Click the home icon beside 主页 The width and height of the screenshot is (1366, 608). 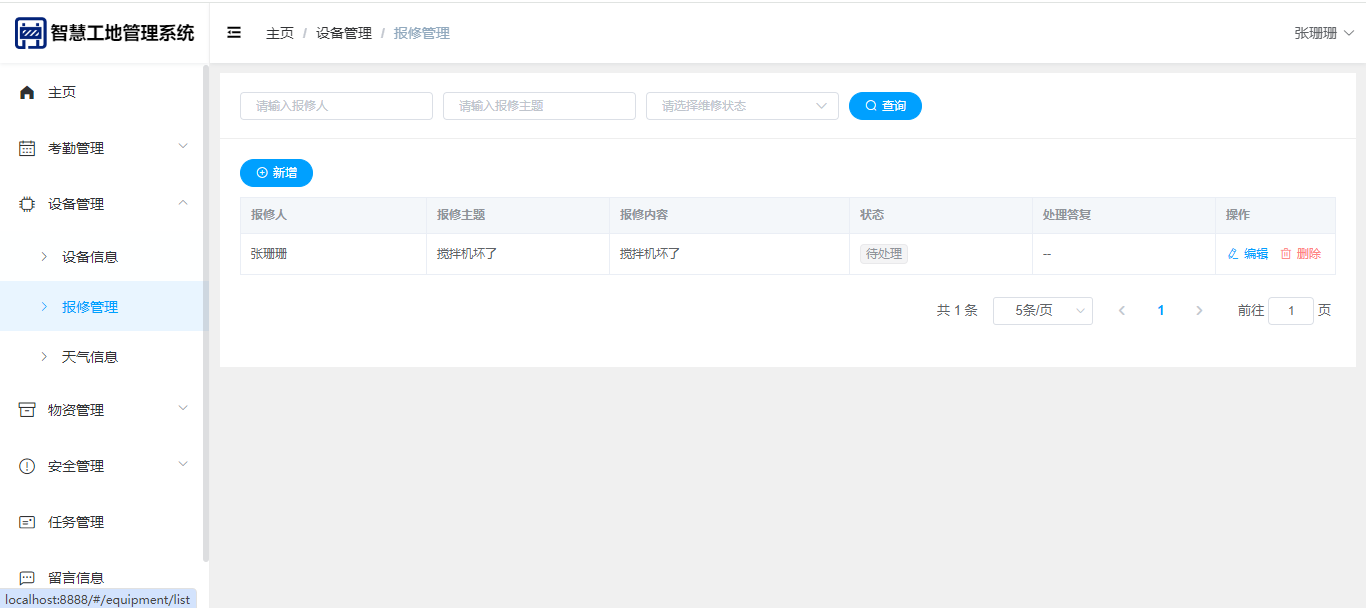pos(27,92)
